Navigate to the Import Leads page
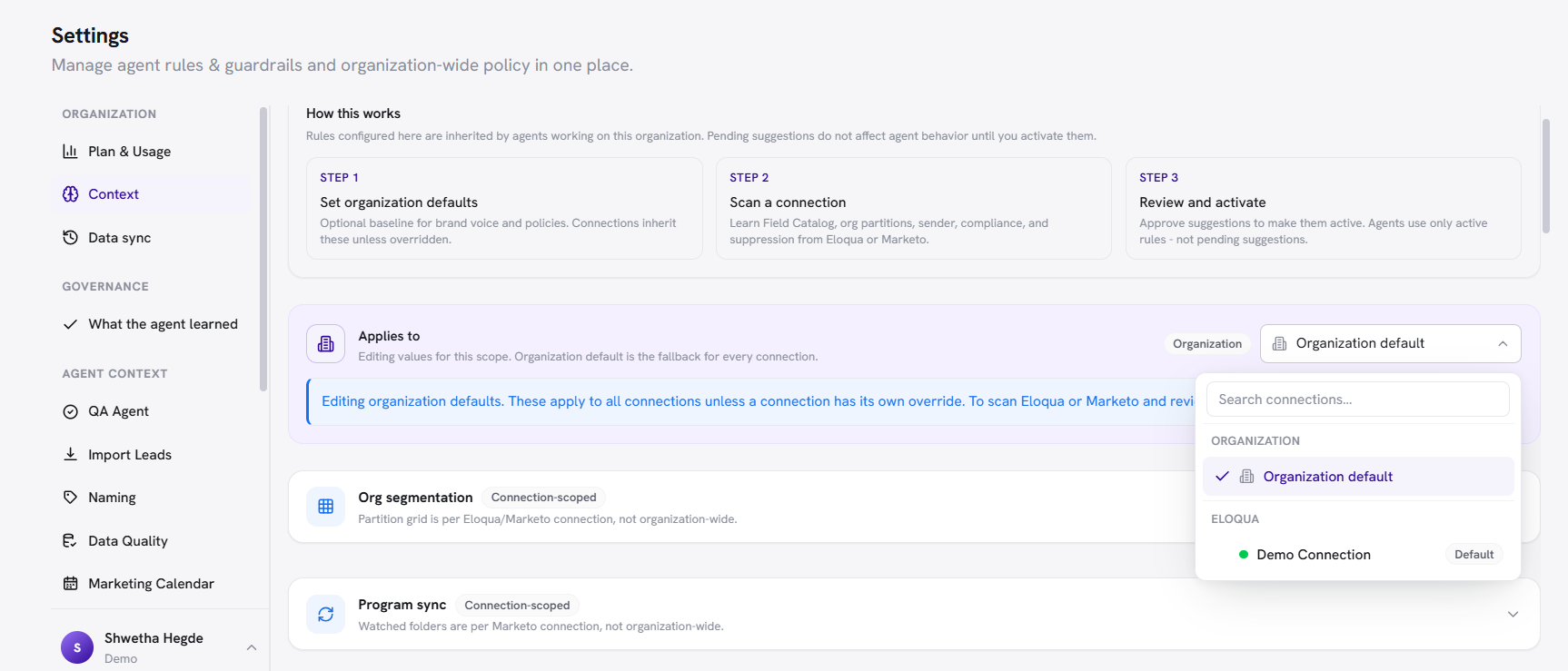This screenshot has height=671, width=1568. (x=150, y=455)
